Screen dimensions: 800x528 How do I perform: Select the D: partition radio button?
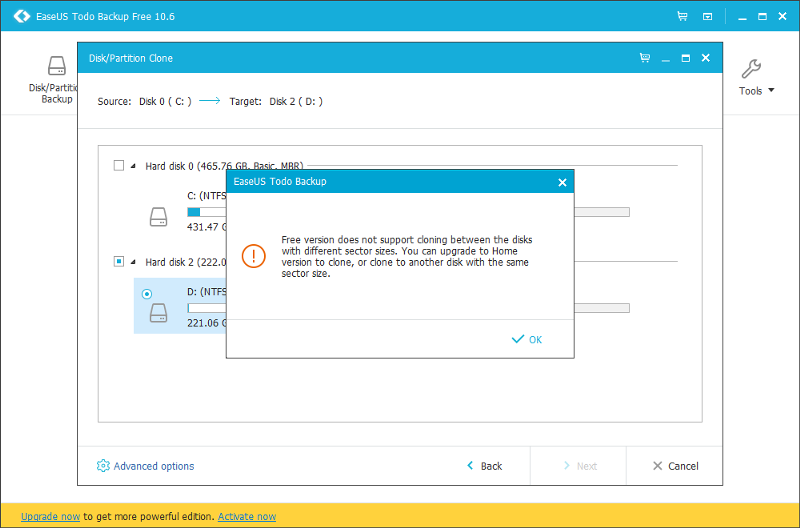pyautogui.click(x=147, y=294)
